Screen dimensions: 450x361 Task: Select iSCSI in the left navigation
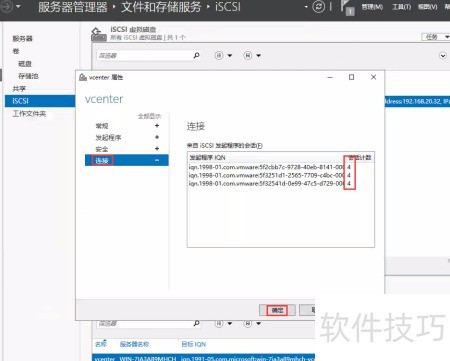pyautogui.click(x=40, y=101)
